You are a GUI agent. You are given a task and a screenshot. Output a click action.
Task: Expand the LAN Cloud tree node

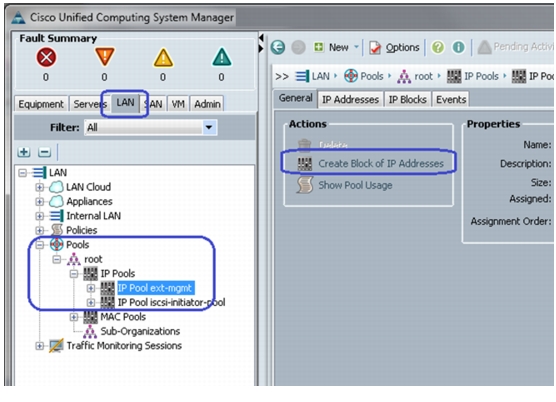pyautogui.click(x=39, y=187)
